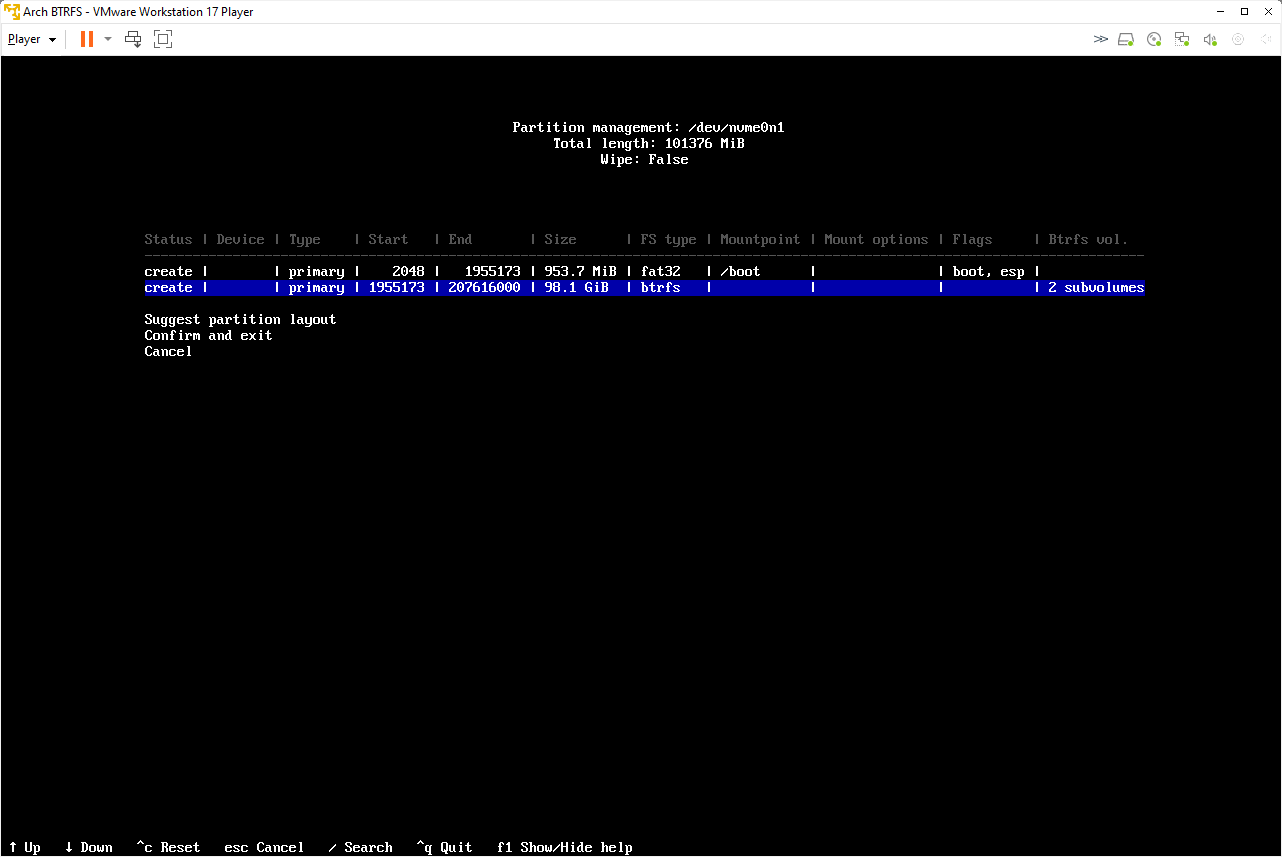Click the greyed-out printer device icon
Image resolution: width=1282 pixels, height=857 pixels.
[x=1238, y=39]
